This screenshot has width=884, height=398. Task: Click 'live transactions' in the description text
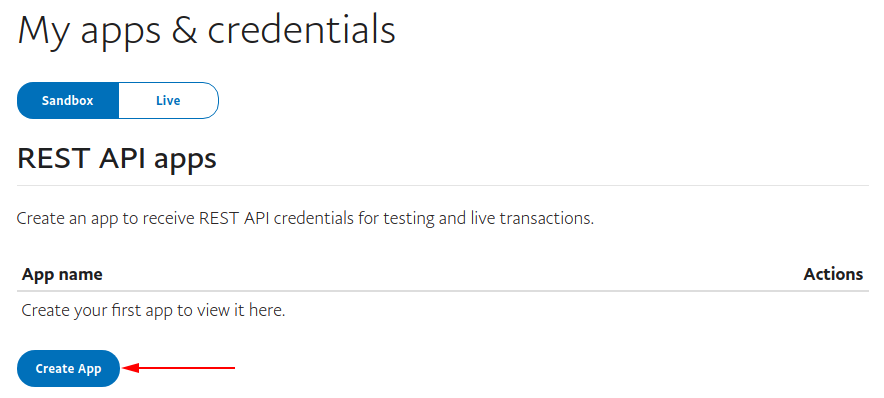[532, 219]
